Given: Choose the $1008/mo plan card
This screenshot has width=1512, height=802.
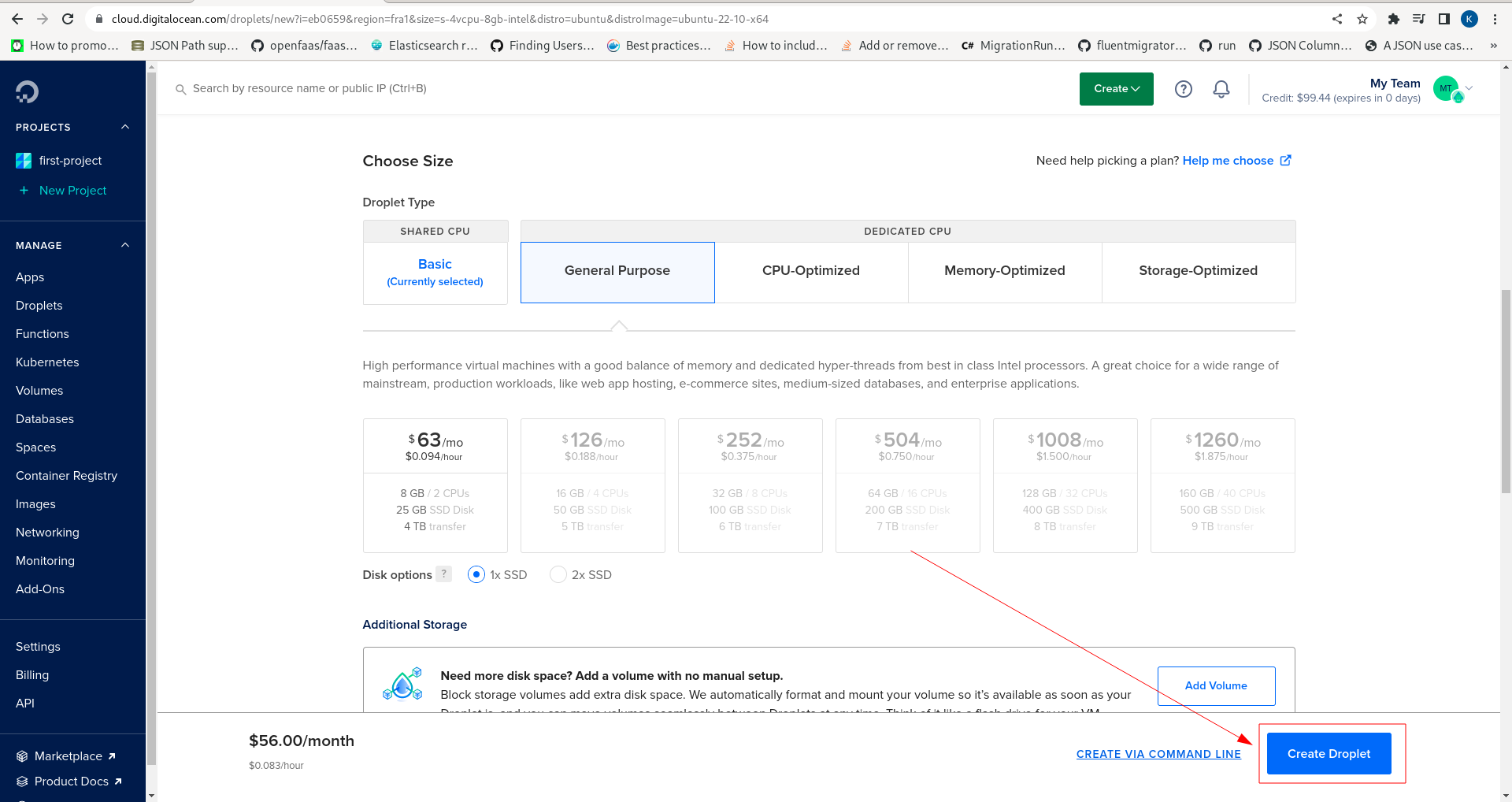Looking at the screenshot, I should (1065, 485).
